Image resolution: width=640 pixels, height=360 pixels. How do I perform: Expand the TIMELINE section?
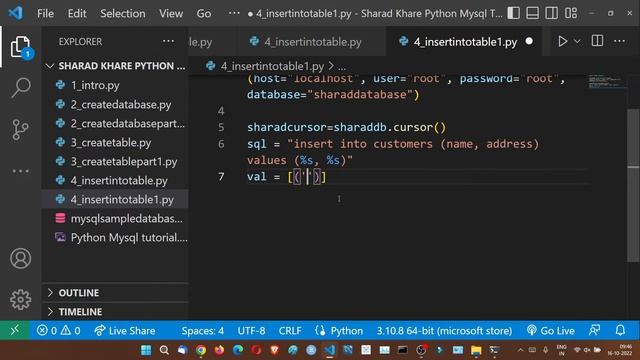click(x=115, y=312)
